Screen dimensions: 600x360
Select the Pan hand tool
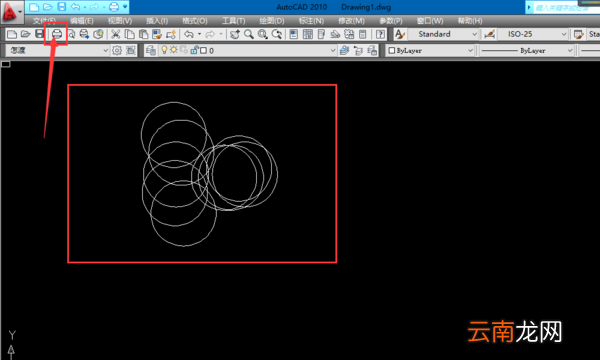coord(235,34)
